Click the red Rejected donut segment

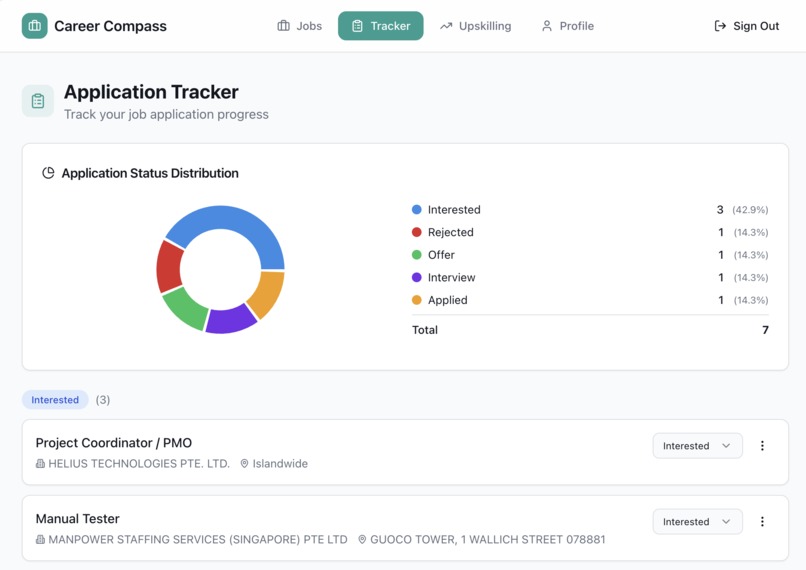click(x=170, y=266)
